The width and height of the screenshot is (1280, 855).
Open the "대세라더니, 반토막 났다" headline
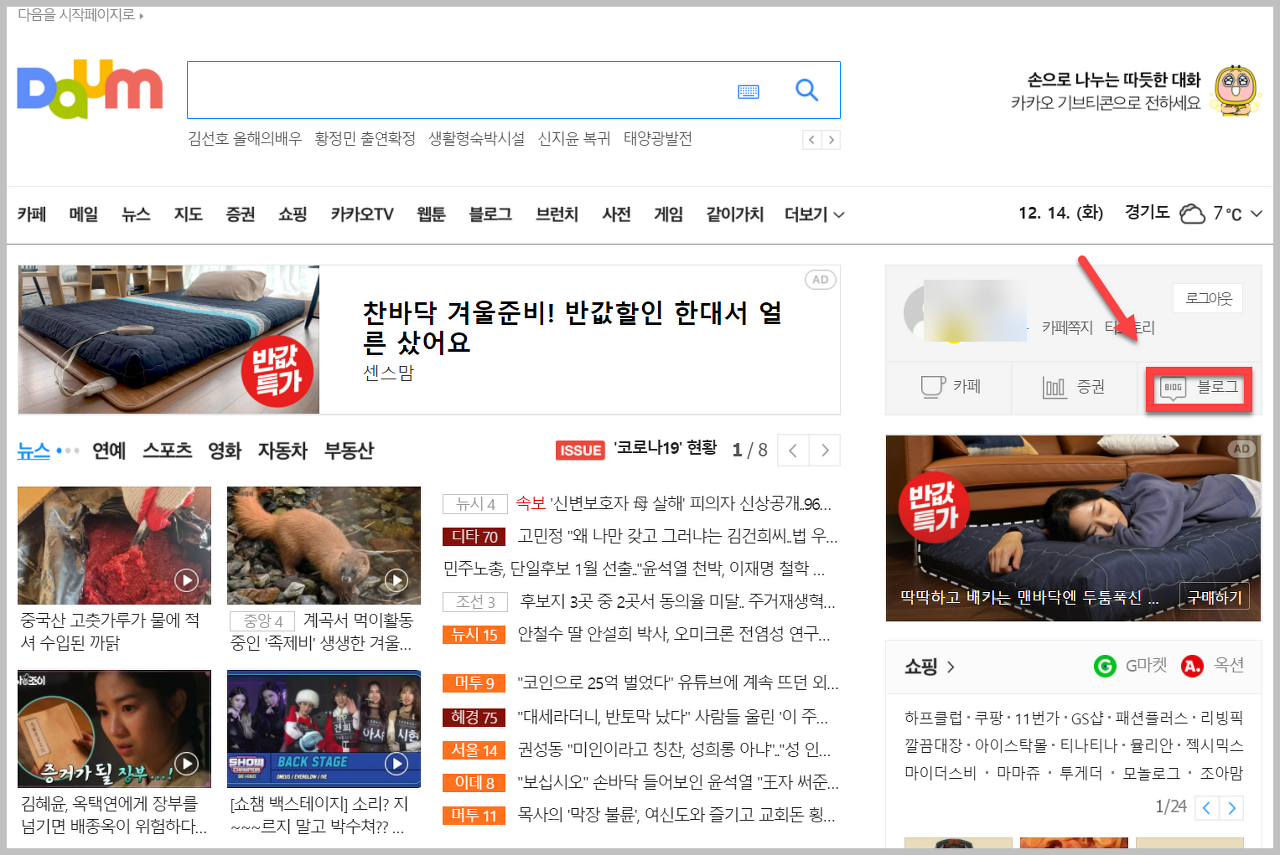(673, 717)
